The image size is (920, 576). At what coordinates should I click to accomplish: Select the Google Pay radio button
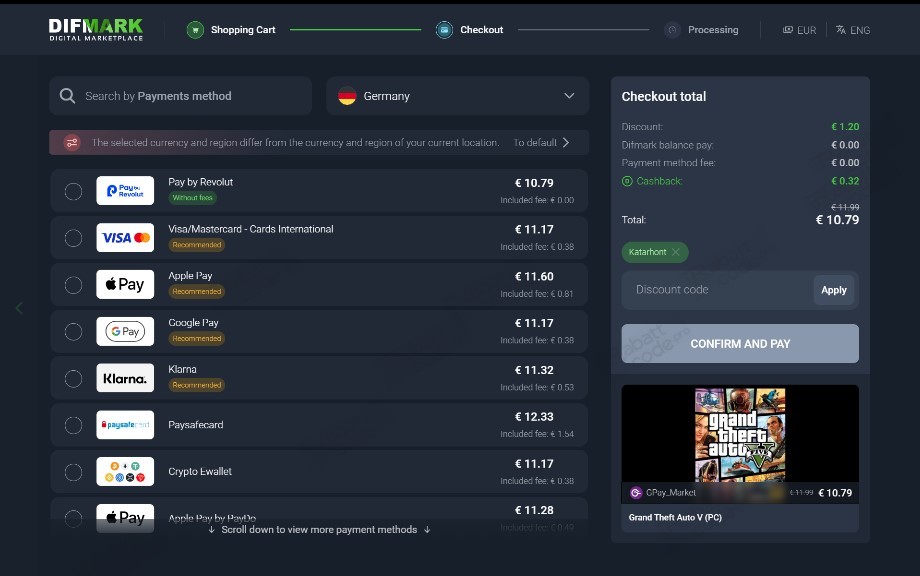click(73, 332)
